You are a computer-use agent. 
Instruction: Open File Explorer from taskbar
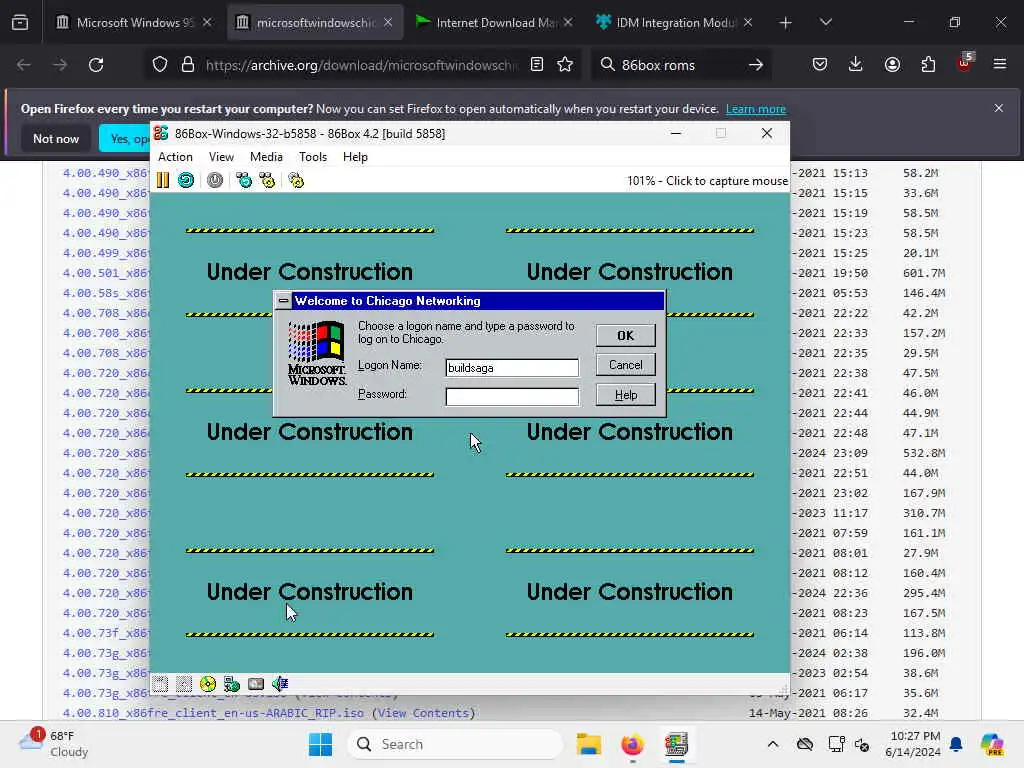click(x=588, y=744)
